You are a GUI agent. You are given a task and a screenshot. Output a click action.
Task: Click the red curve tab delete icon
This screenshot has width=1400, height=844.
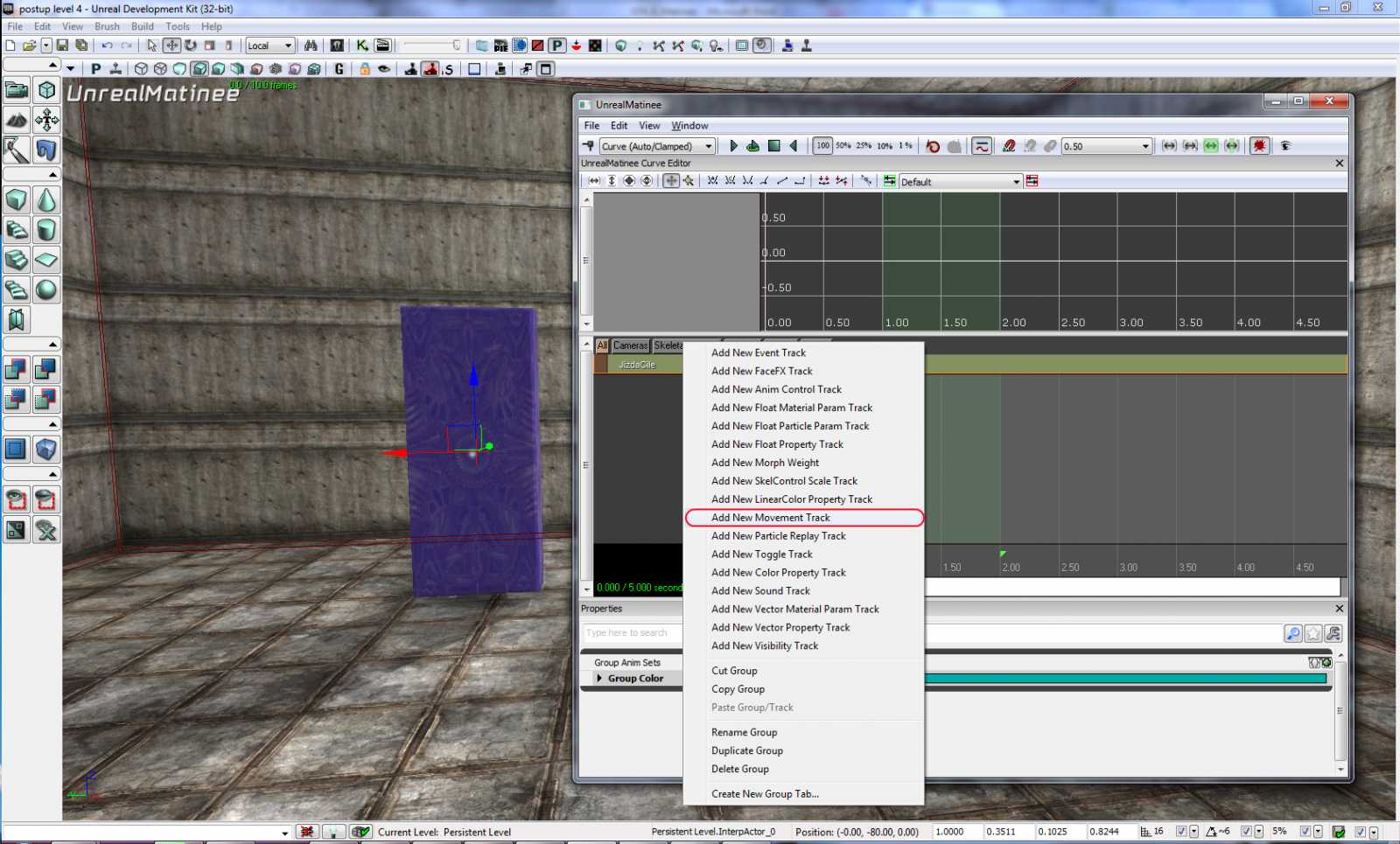pyautogui.click(x=1032, y=181)
